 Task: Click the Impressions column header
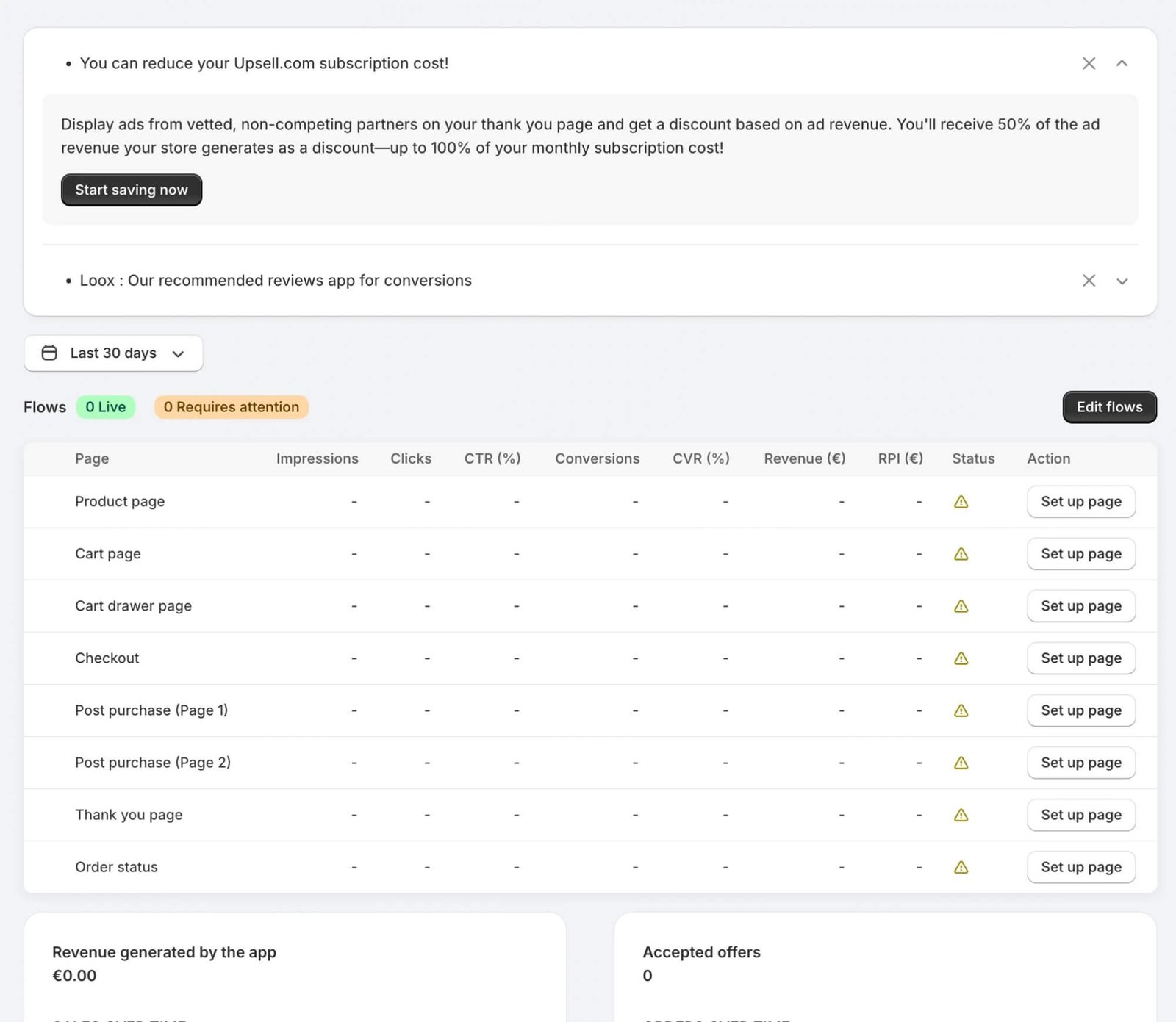(x=318, y=458)
